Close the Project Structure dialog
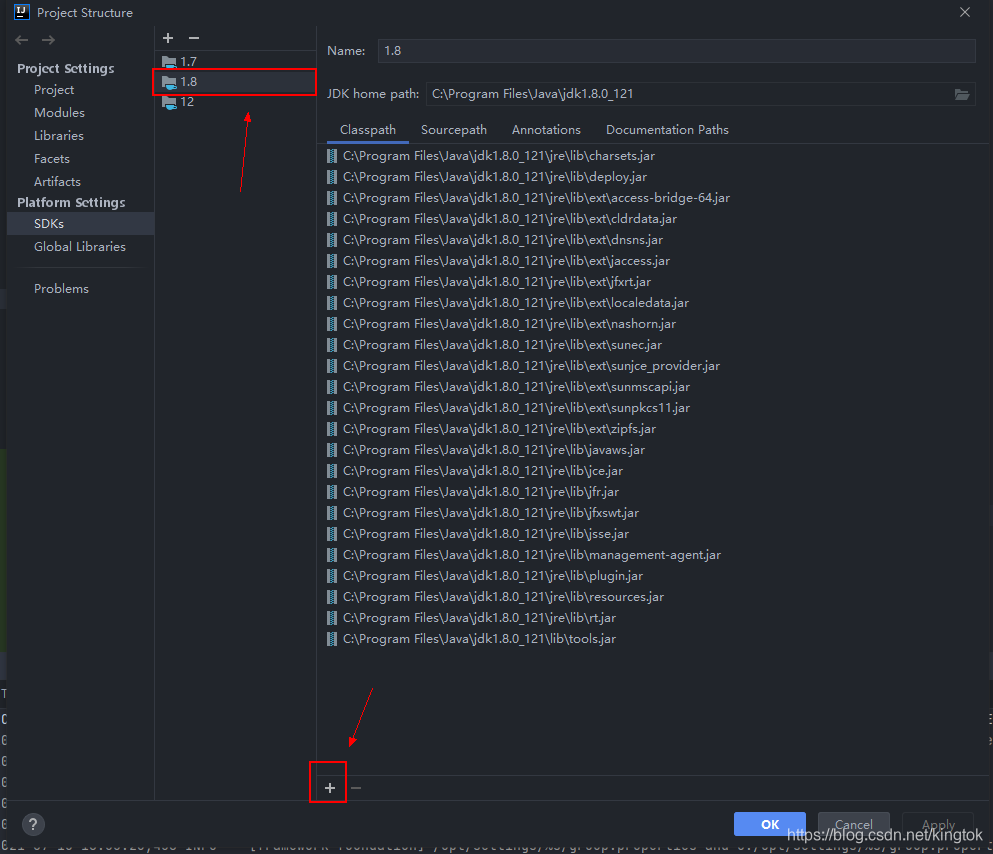 [965, 13]
